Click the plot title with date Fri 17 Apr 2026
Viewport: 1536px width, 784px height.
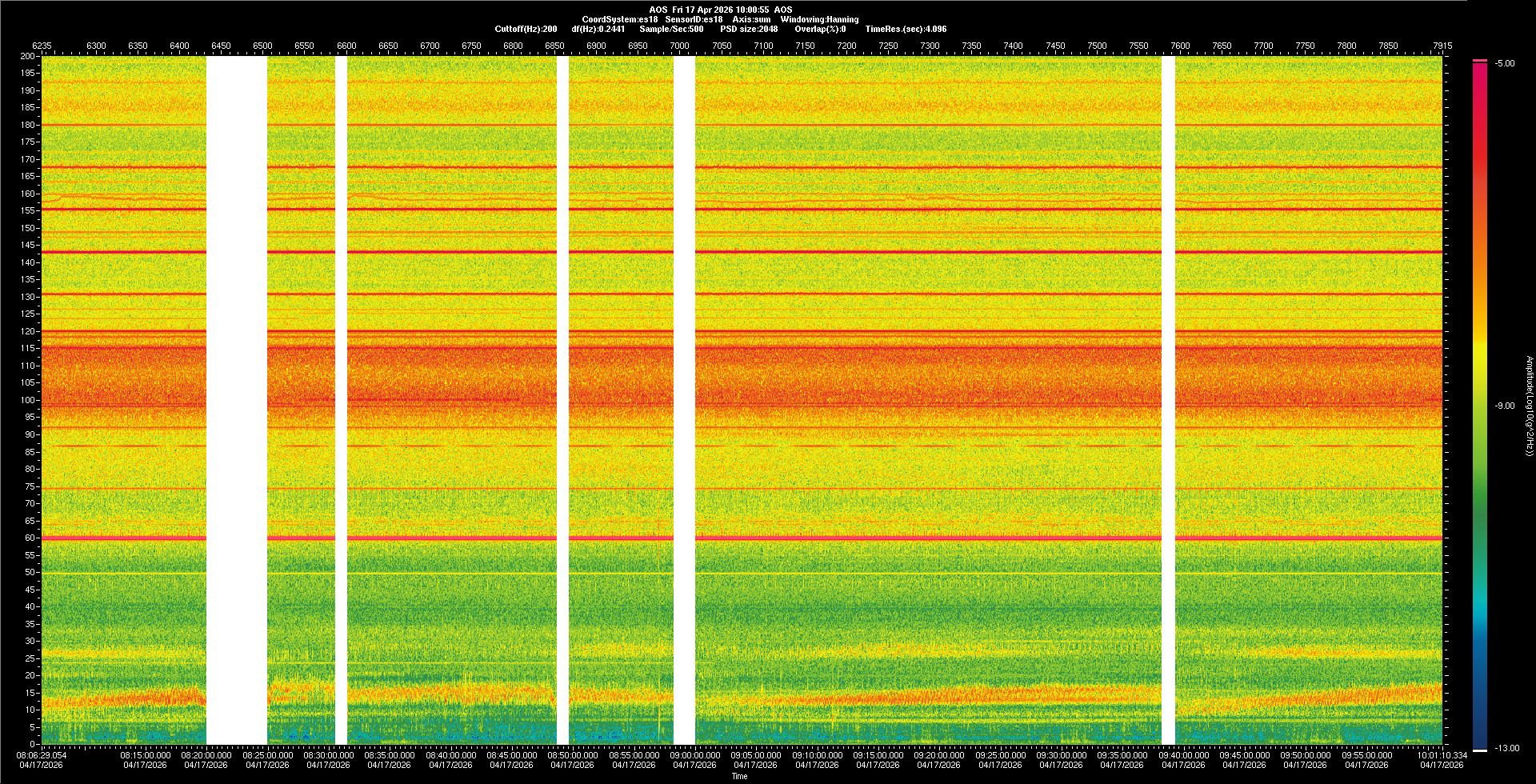coord(720,10)
